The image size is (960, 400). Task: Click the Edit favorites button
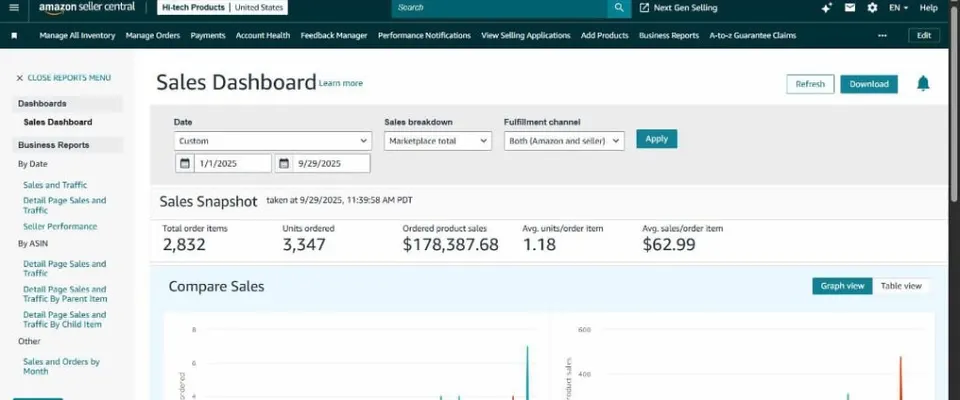click(923, 36)
